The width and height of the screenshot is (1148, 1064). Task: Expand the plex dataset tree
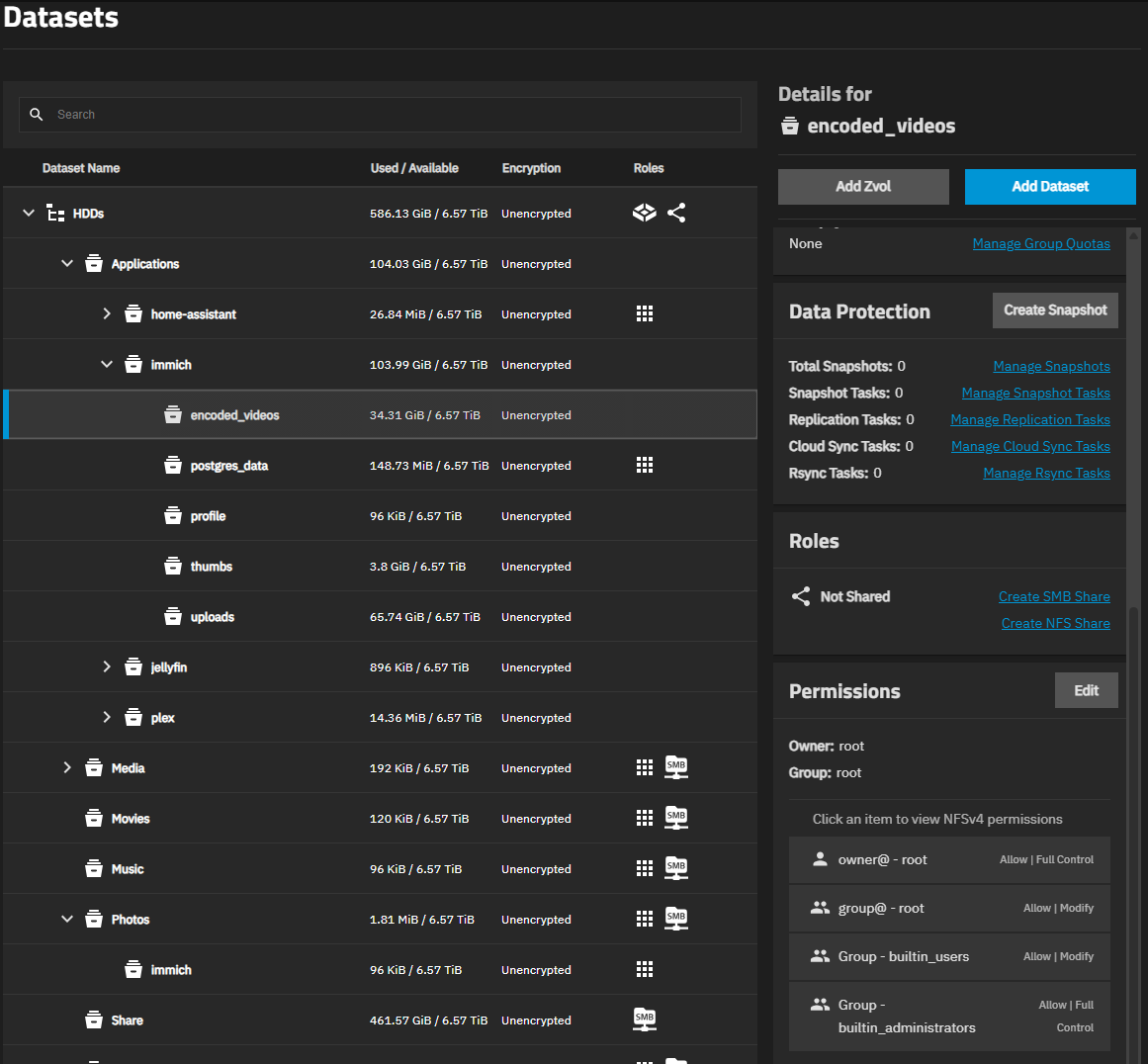pos(107,718)
